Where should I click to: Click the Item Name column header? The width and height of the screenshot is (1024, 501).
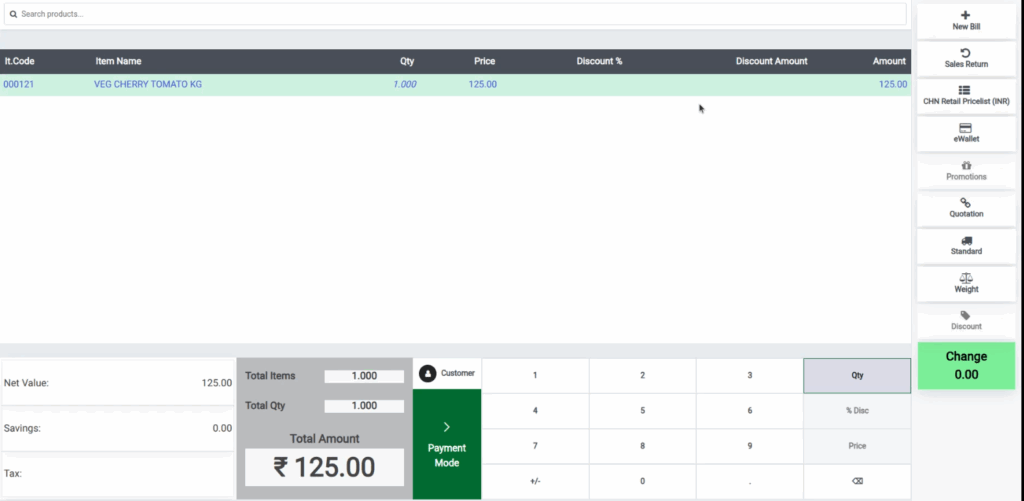tap(118, 61)
